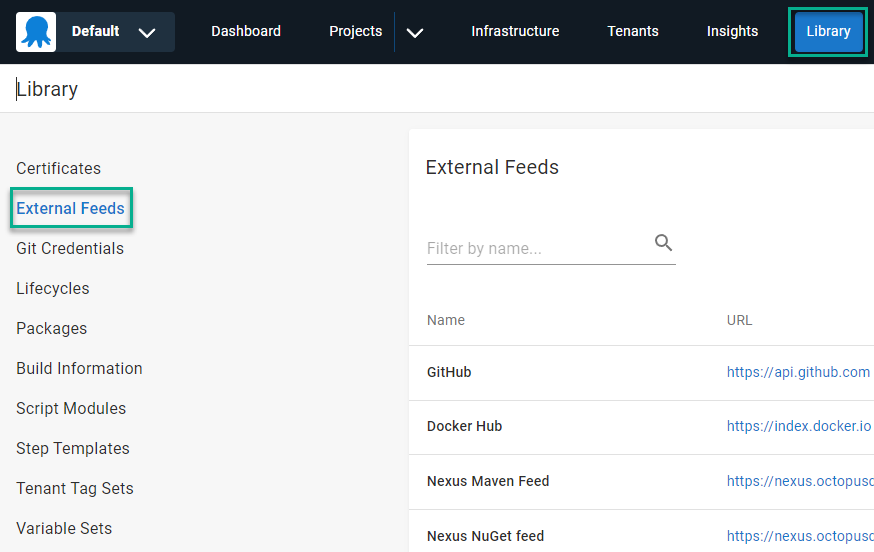Open Lifecycles in the sidebar
This screenshot has width=874, height=552.
[x=52, y=288]
